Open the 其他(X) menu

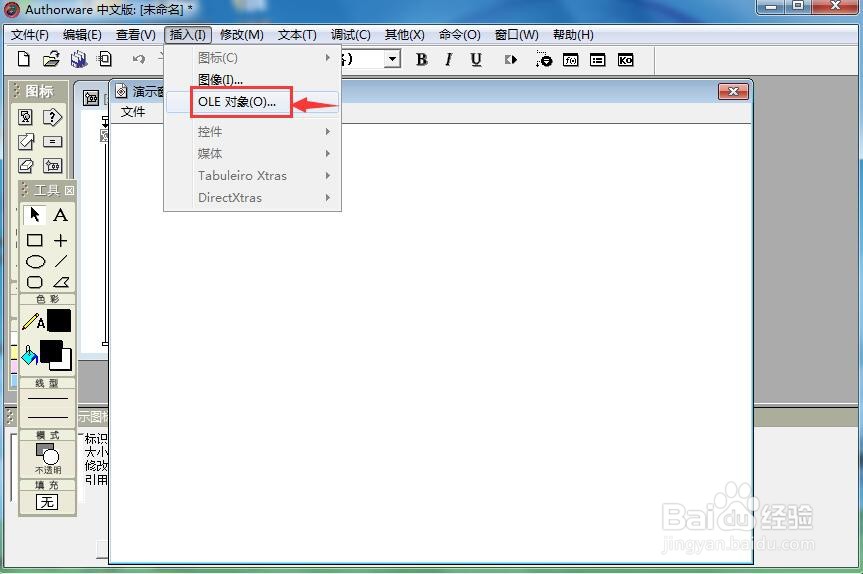[405, 35]
